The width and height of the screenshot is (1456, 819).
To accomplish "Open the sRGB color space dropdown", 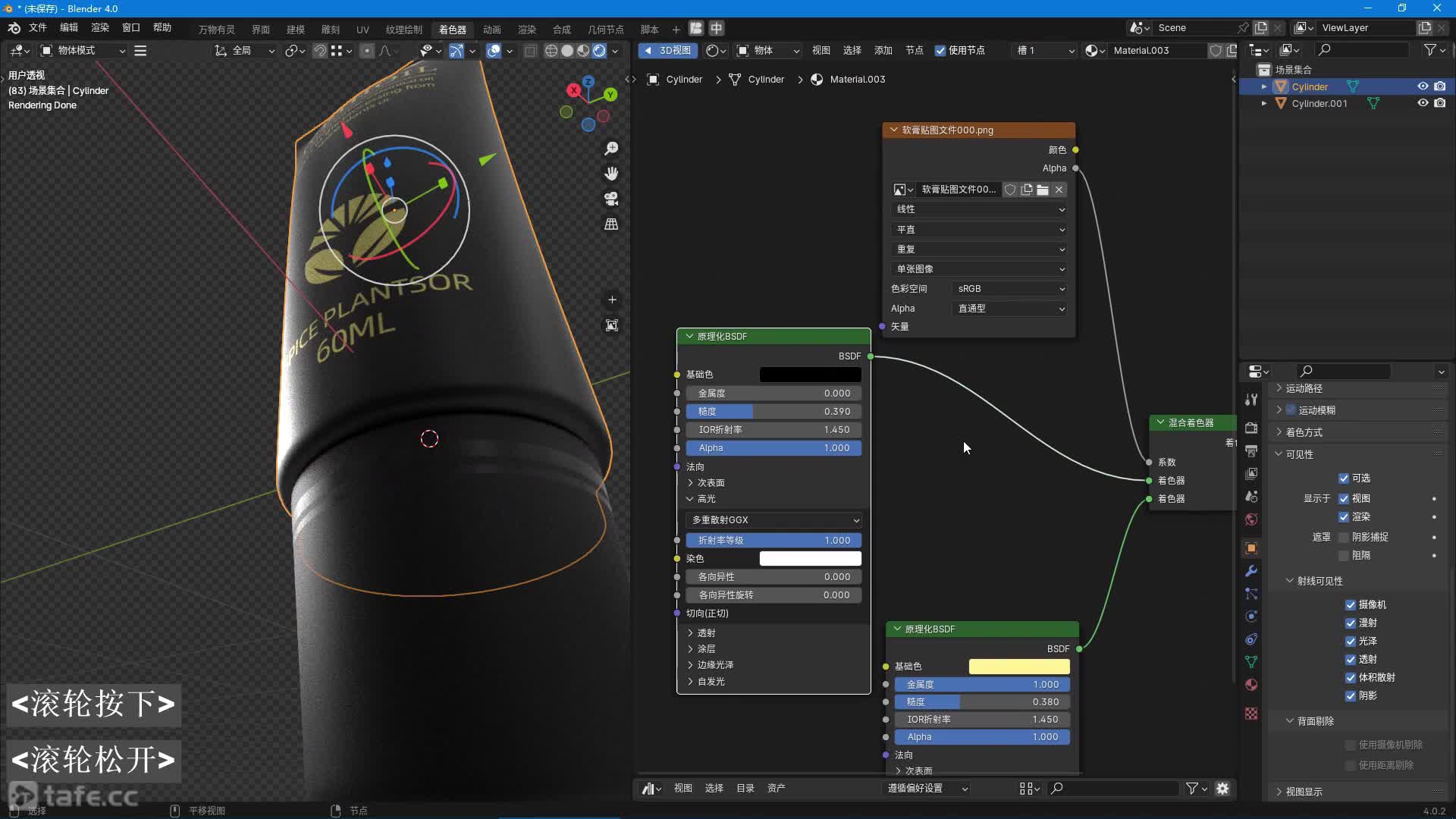I will pyautogui.click(x=1010, y=289).
